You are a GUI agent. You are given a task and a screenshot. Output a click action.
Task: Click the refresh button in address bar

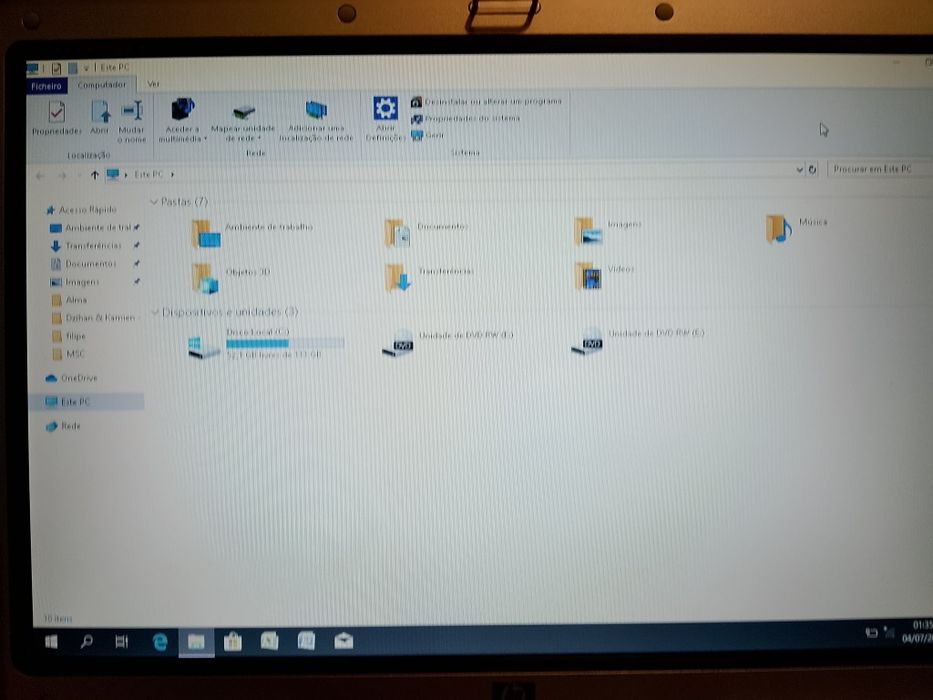(812, 170)
